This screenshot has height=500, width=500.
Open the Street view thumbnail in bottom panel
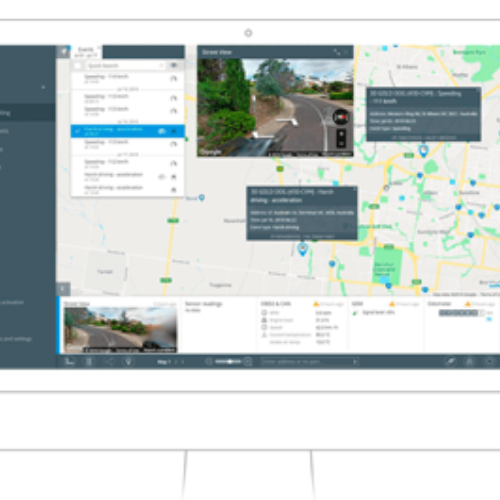tap(121, 330)
